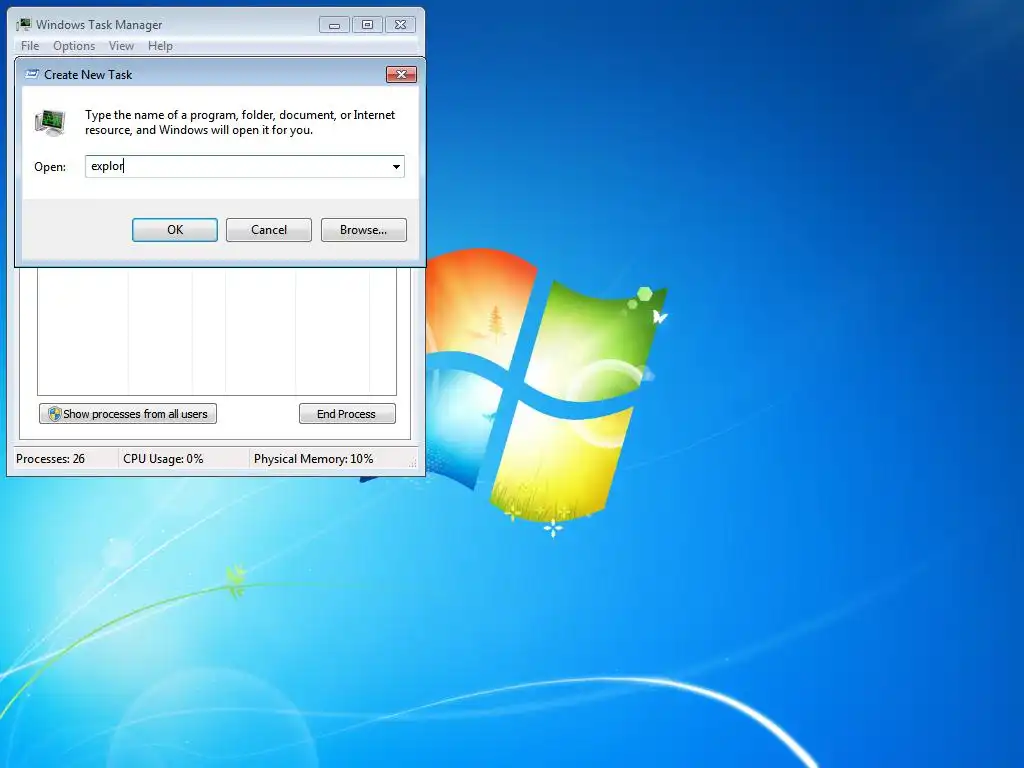The height and width of the screenshot is (768, 1024).
Task: Click the Task Manager title bar icon
Action: [x=24, y=24]
